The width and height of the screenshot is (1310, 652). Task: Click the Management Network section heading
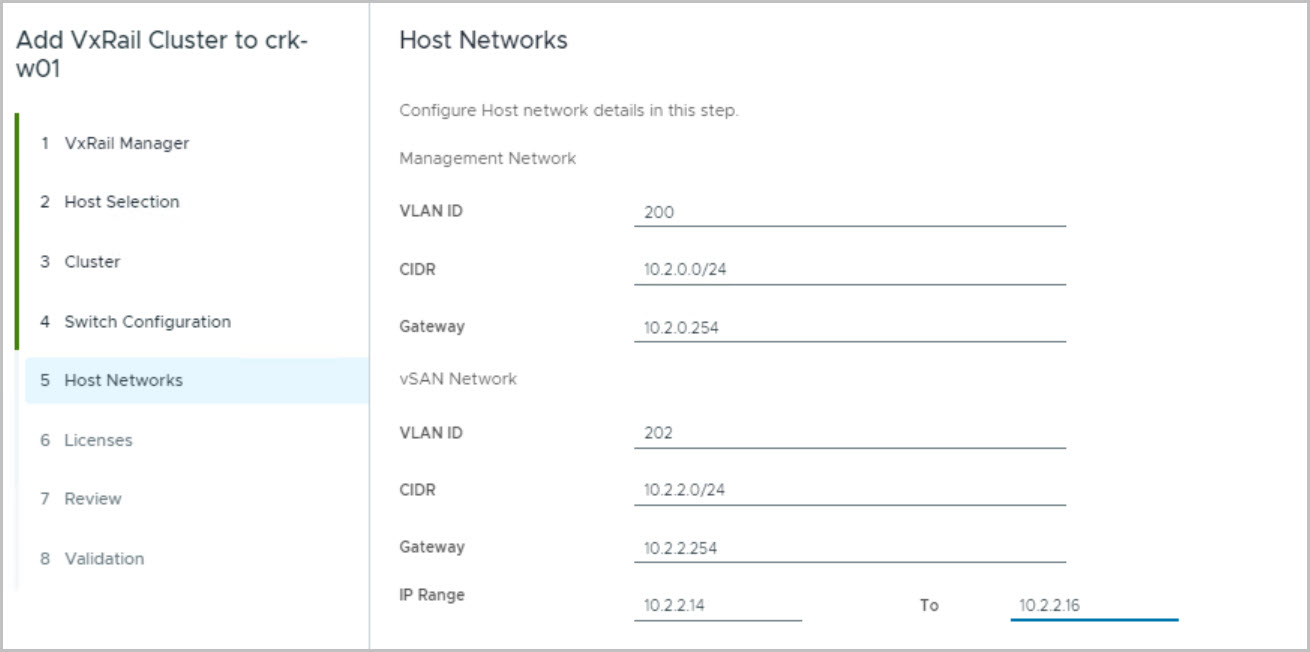coord(487,158)
